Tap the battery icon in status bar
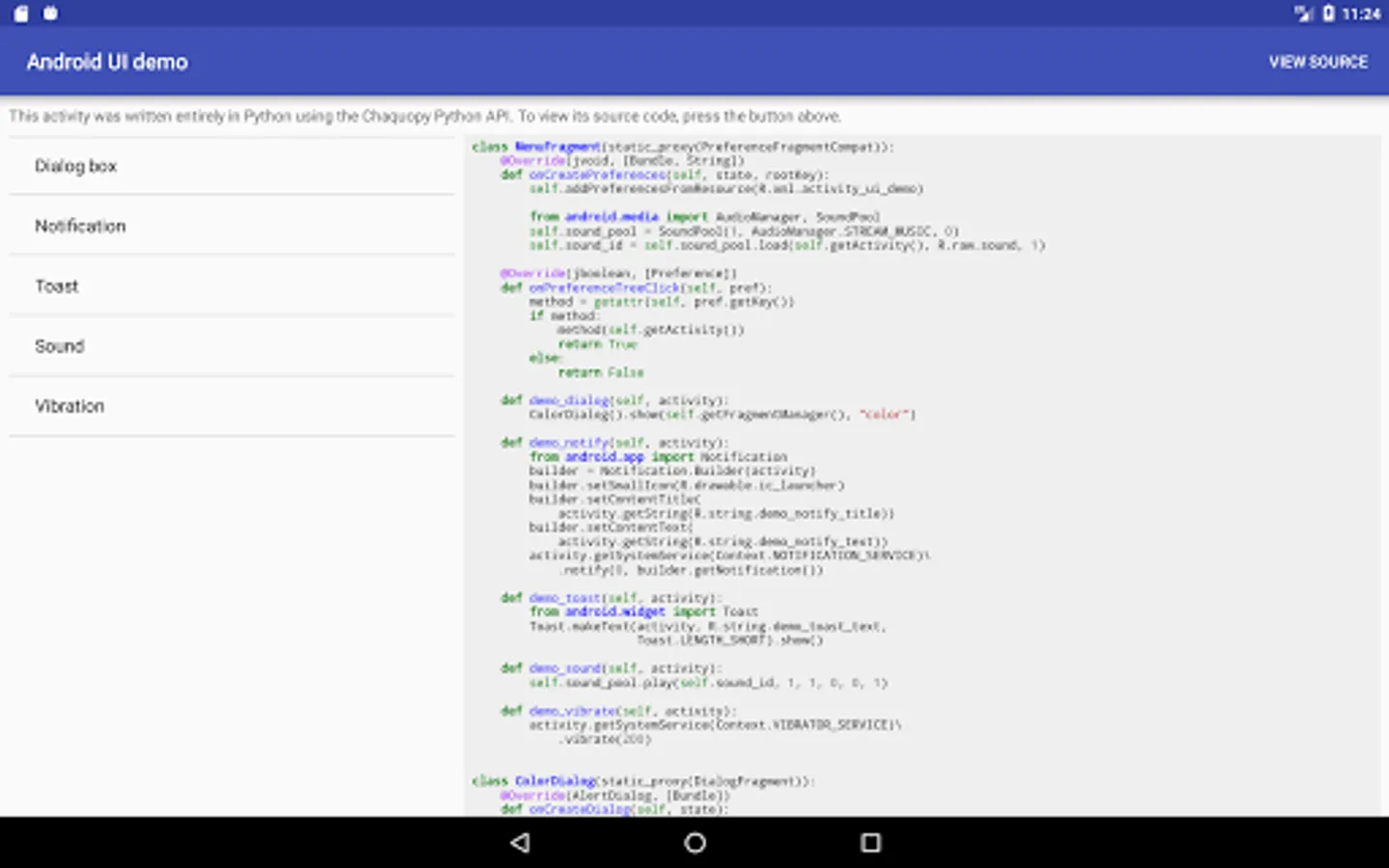1389x868 pixels. [1328, 14]
